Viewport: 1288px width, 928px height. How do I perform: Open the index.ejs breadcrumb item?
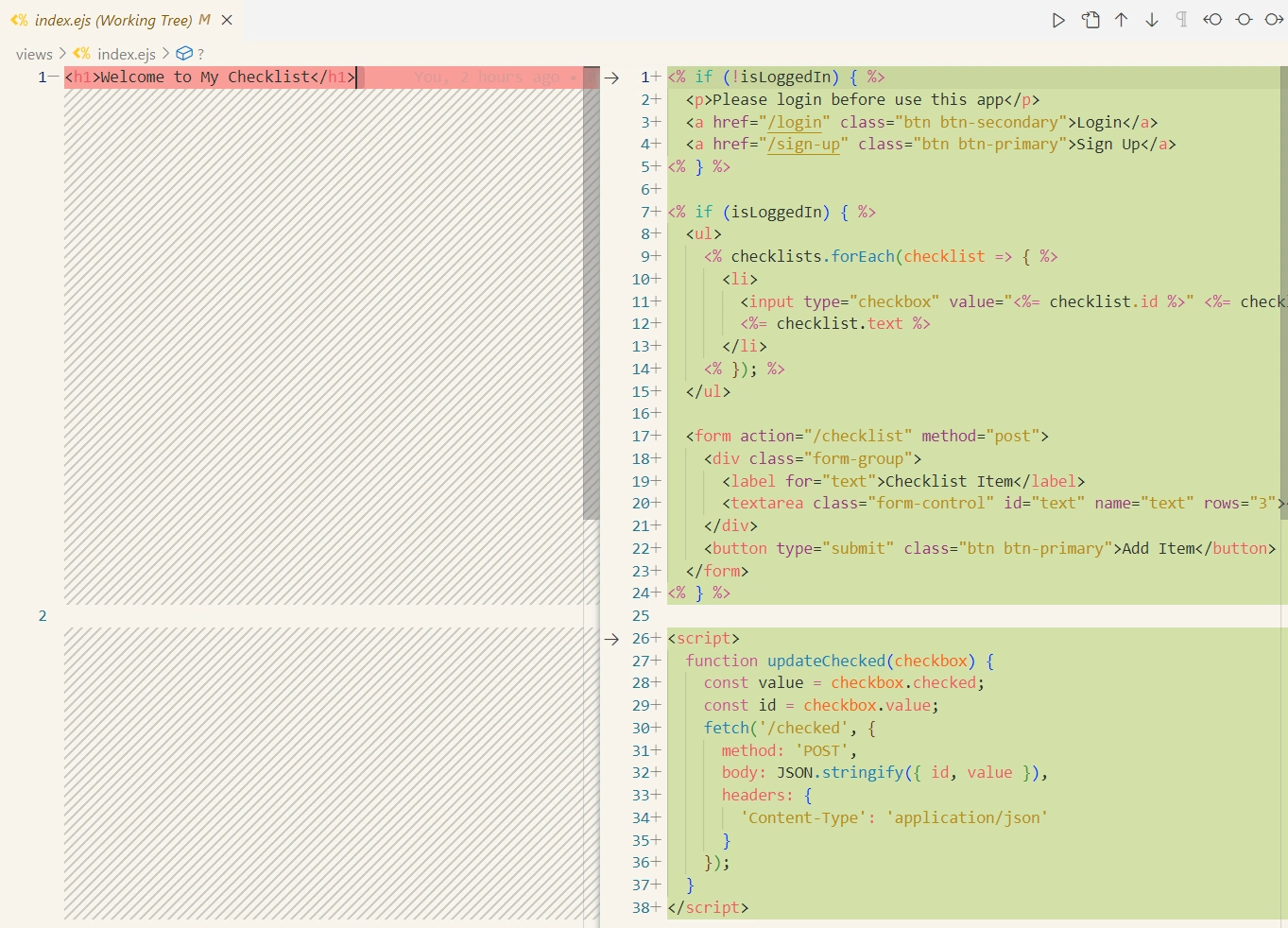[x=126, y=54]
